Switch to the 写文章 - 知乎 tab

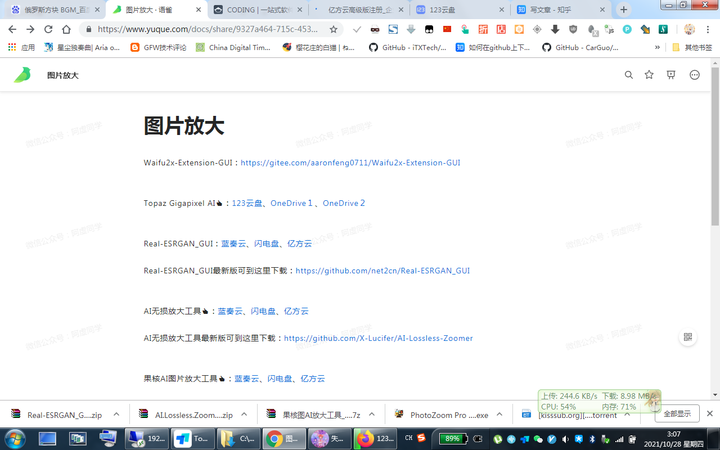point(561,10)
